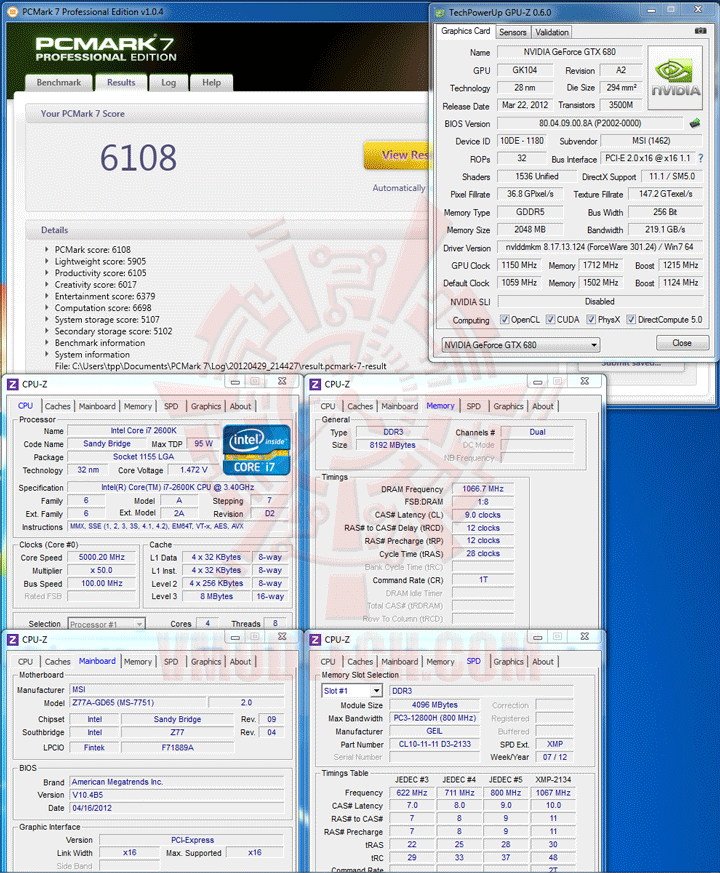Click the Boost 1215 MHz value
This screenshot has height=873, width=720.
coord(680,265)
